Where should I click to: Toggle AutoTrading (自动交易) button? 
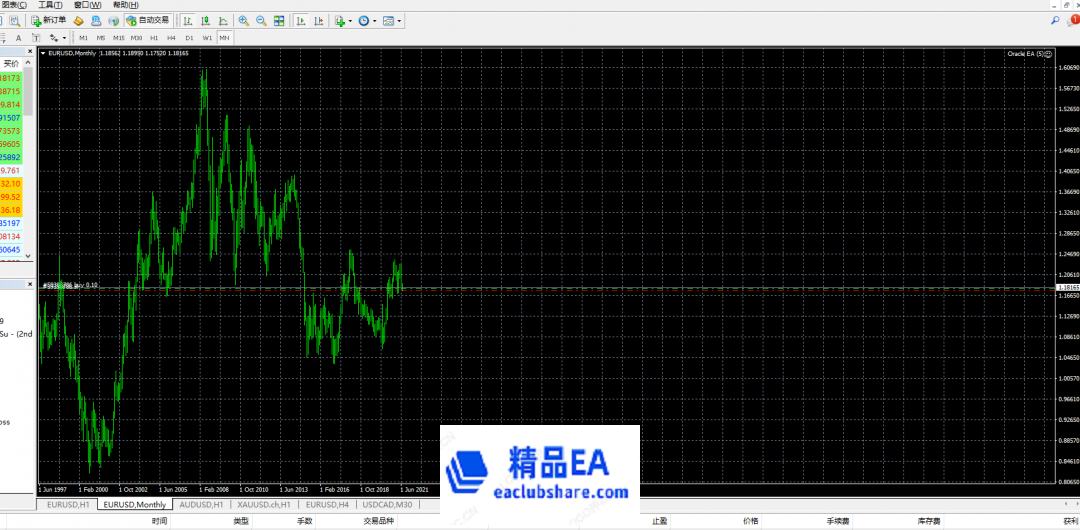pos(147,20)
